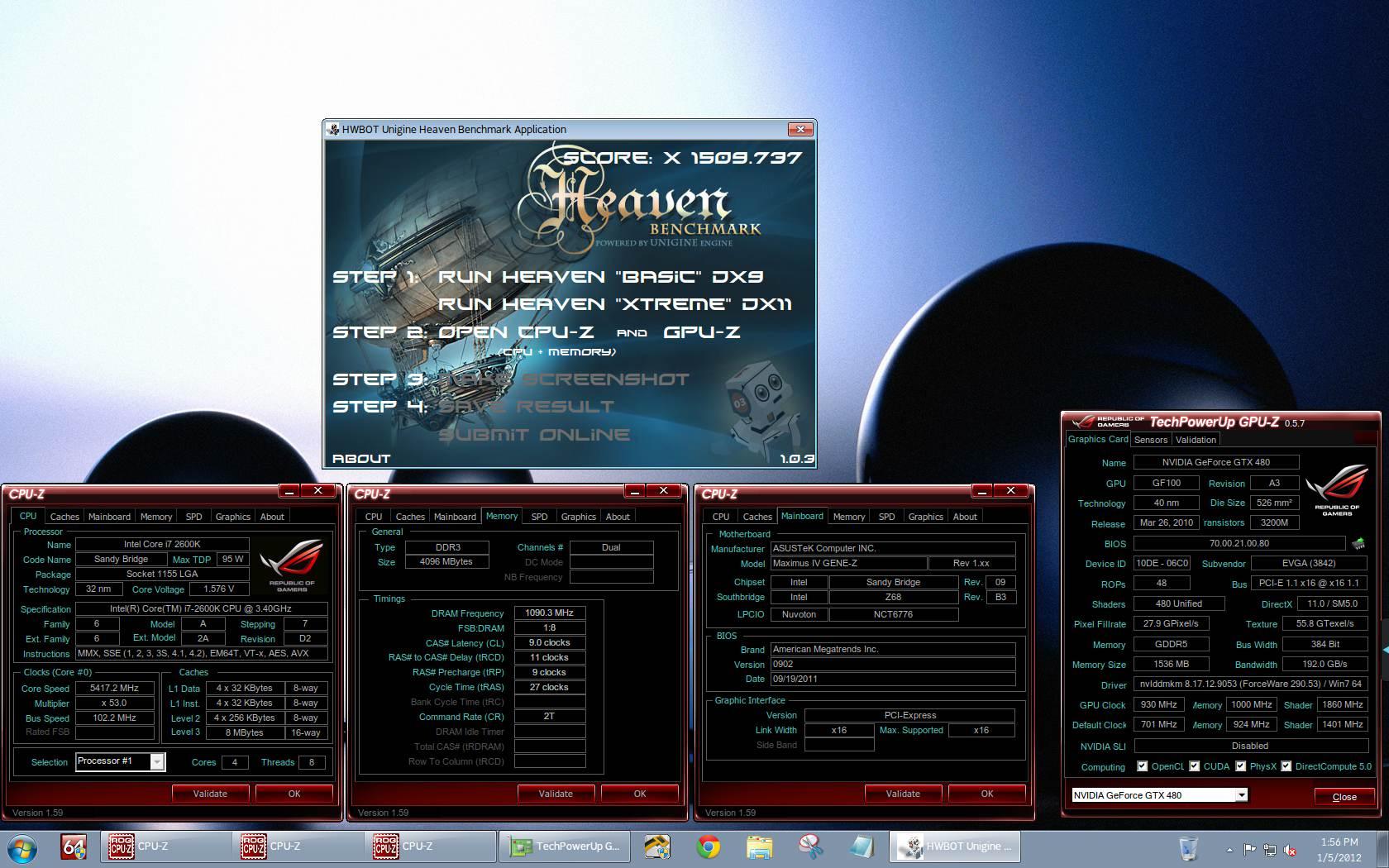Open Memory tab in the CPU-Z Mainboard window

[x=849, y=517]
